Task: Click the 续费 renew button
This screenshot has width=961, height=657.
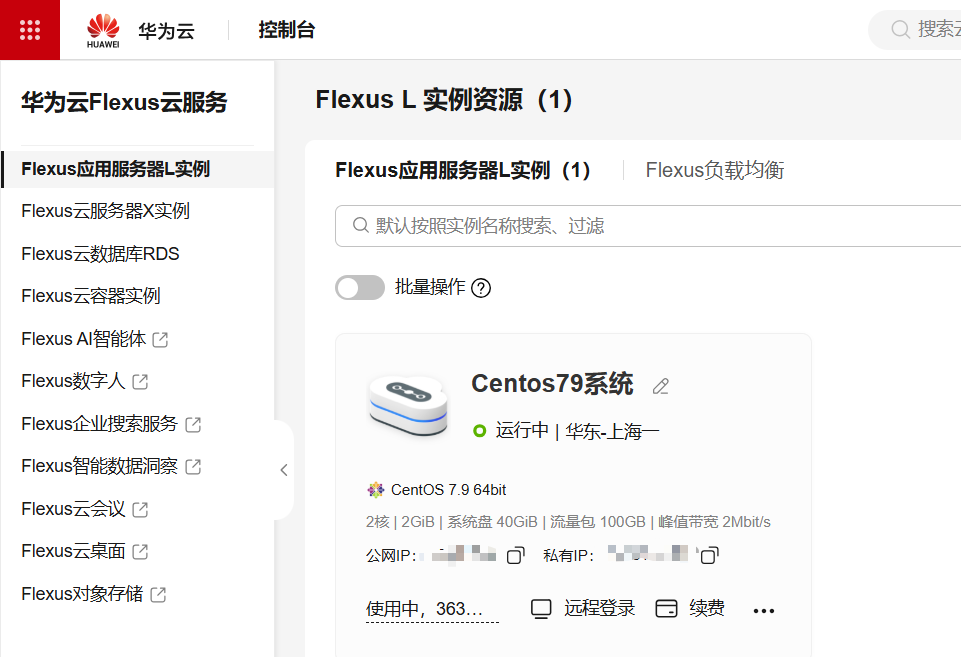Action: 690,609
